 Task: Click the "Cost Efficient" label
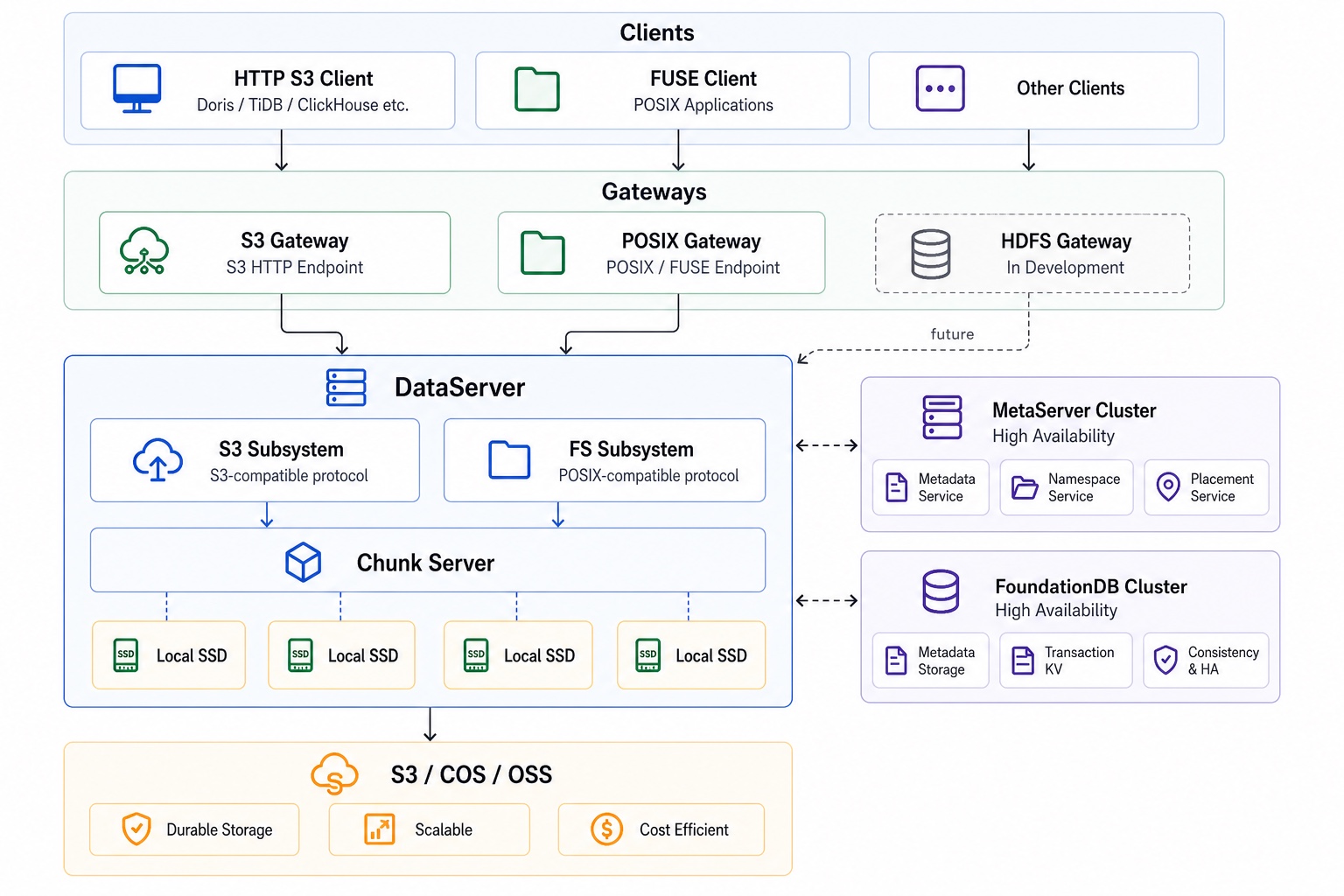pyautogui.click(x=684, y=829)
